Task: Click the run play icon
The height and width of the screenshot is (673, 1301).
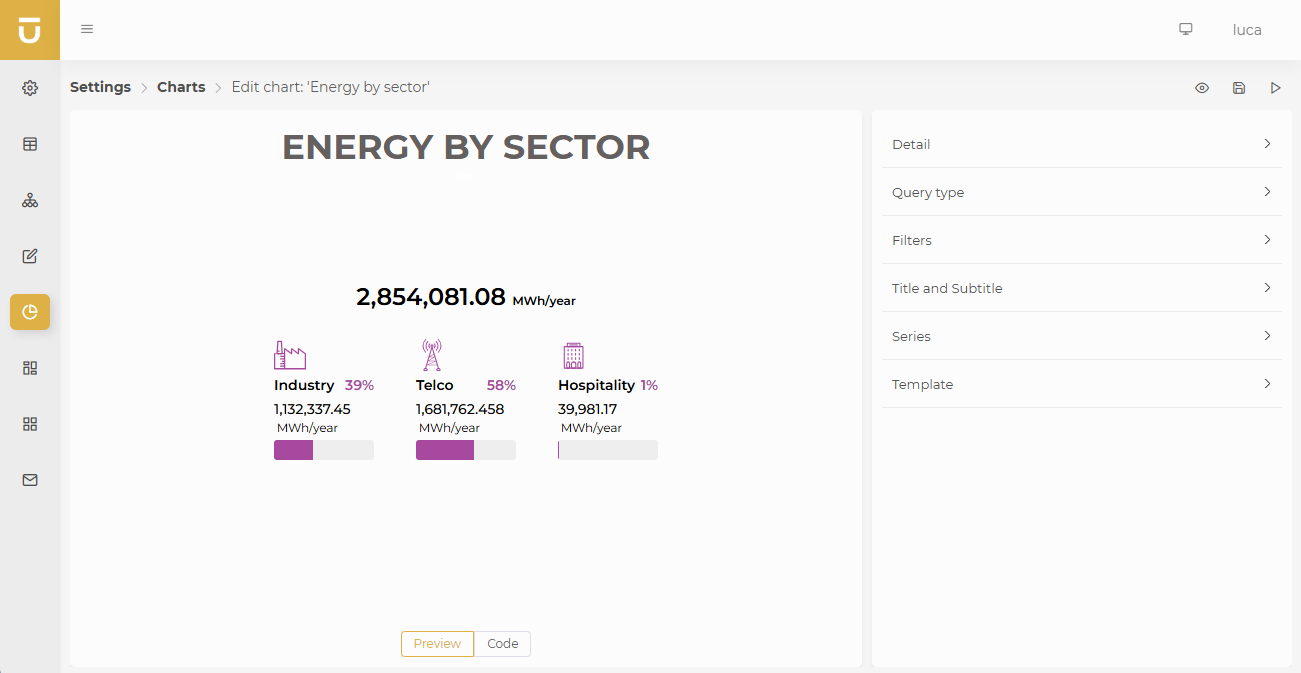Action: click(x=1275, y=88)
